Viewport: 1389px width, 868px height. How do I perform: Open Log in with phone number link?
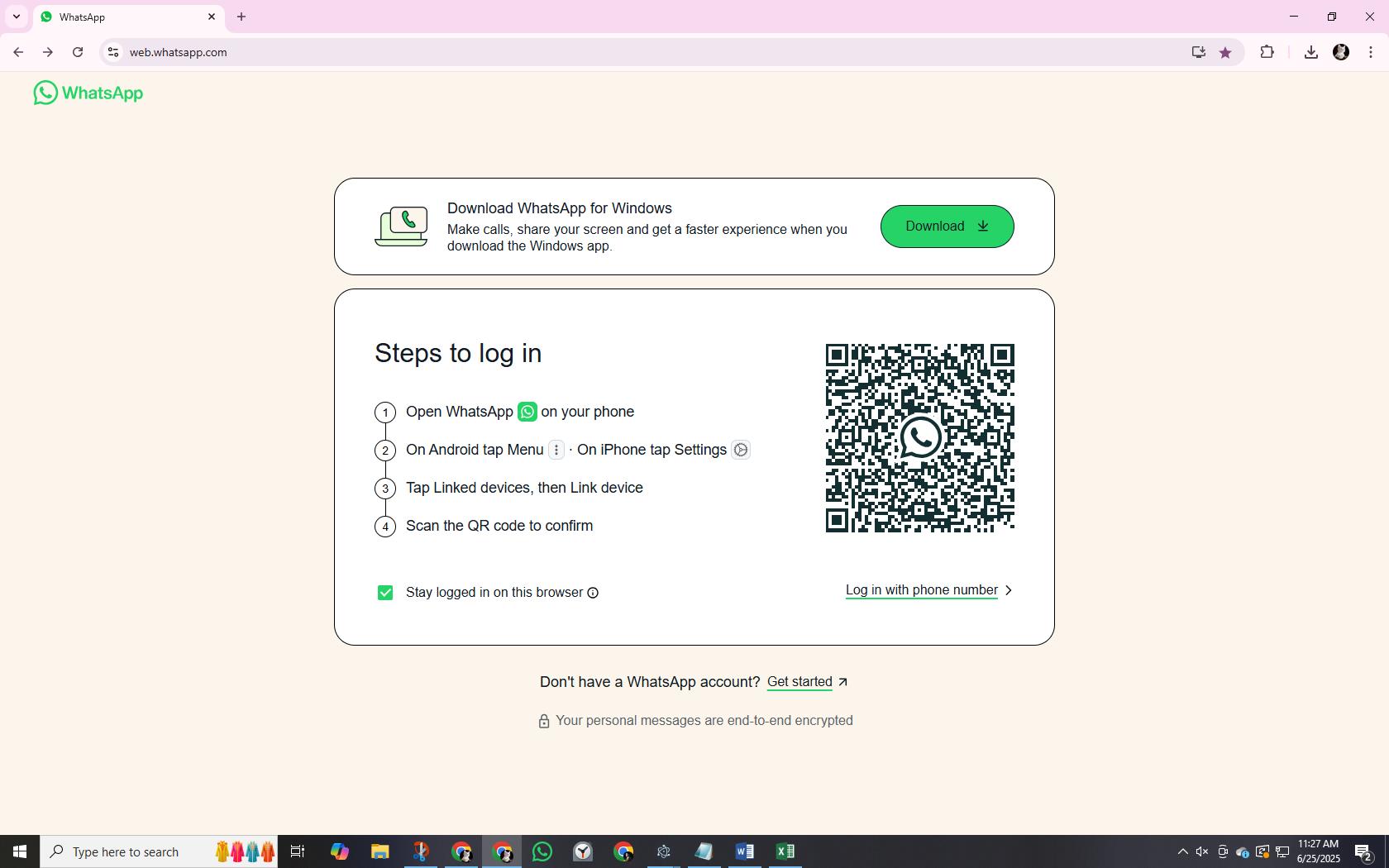click(x=921, y=590)
